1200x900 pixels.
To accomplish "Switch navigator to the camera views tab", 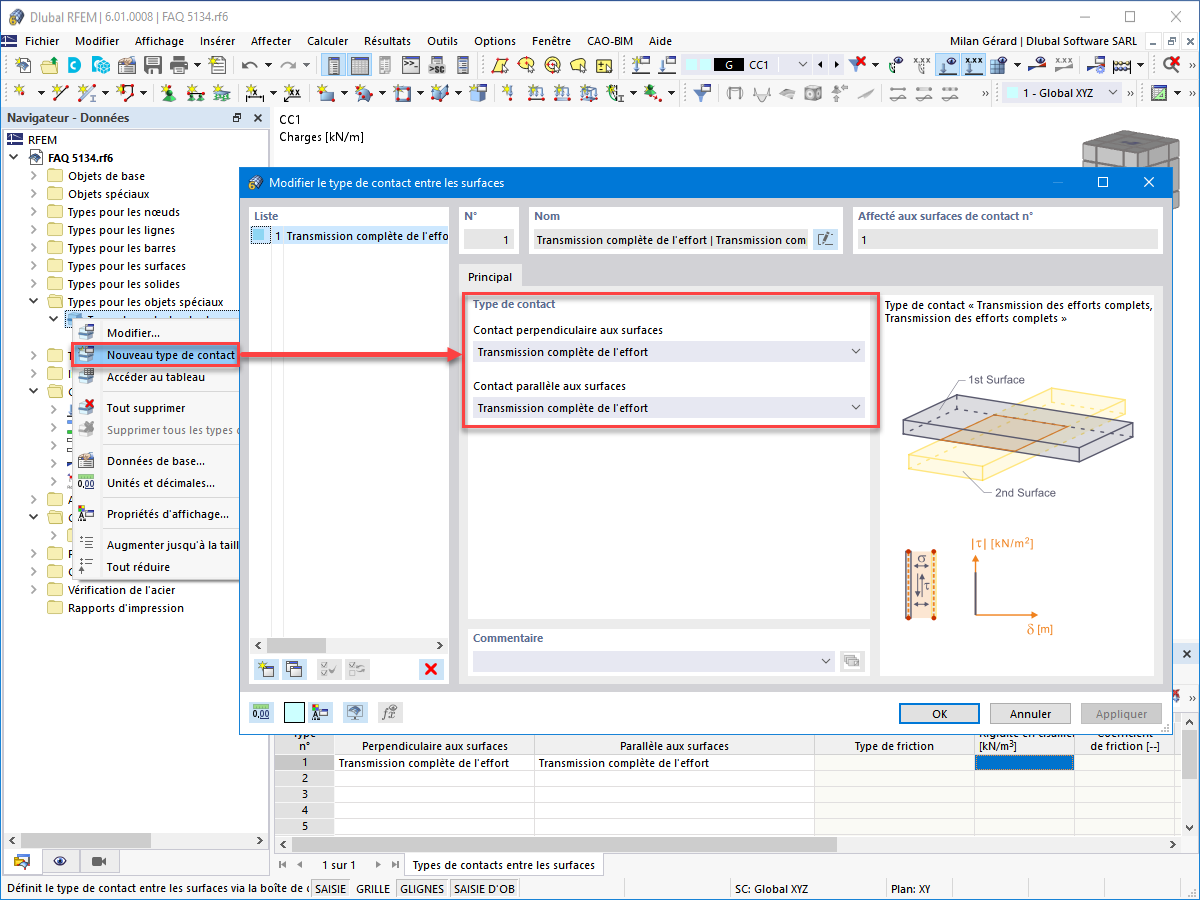I will tap(99, 861).
